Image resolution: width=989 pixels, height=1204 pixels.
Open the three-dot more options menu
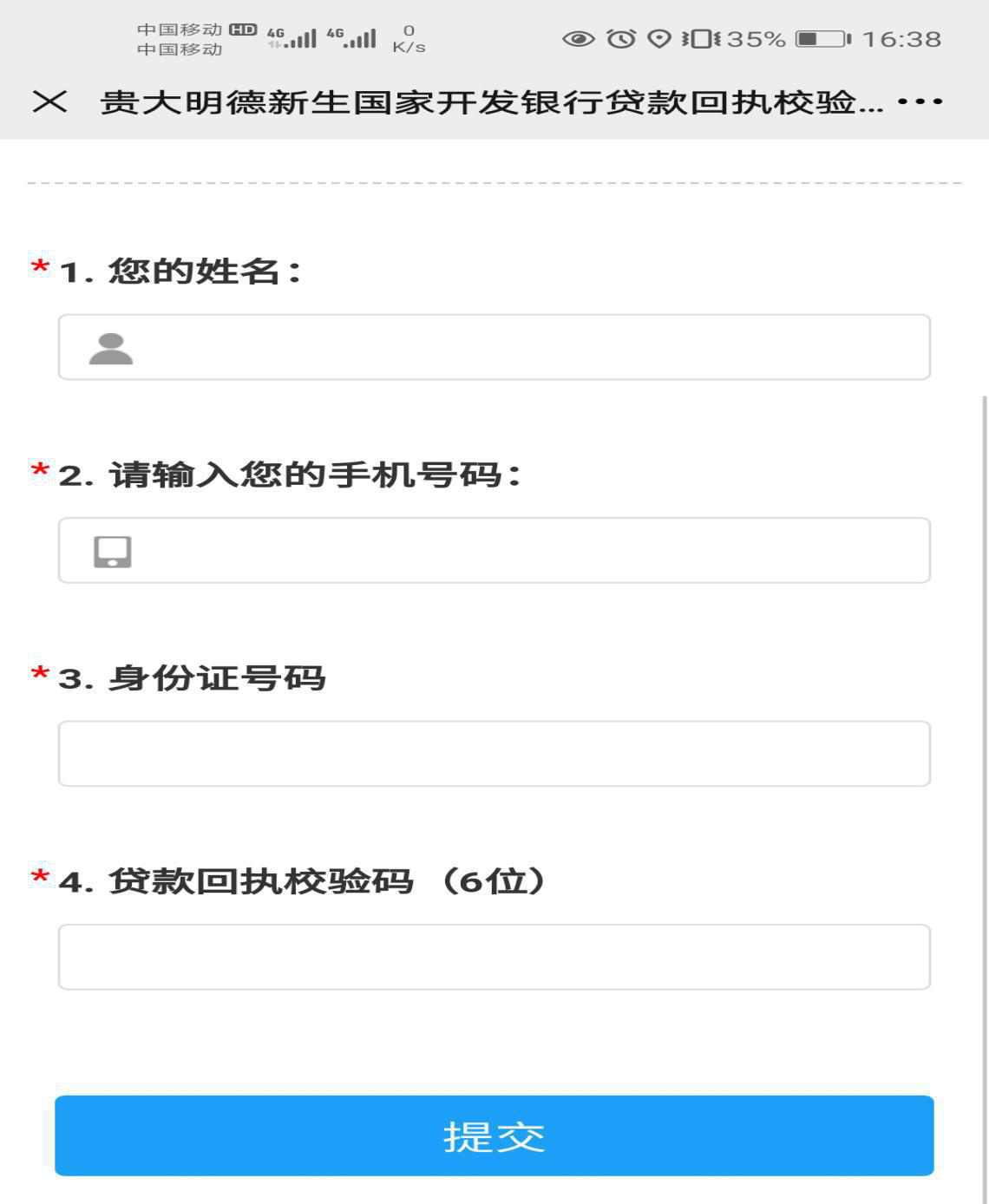(920, 102)
